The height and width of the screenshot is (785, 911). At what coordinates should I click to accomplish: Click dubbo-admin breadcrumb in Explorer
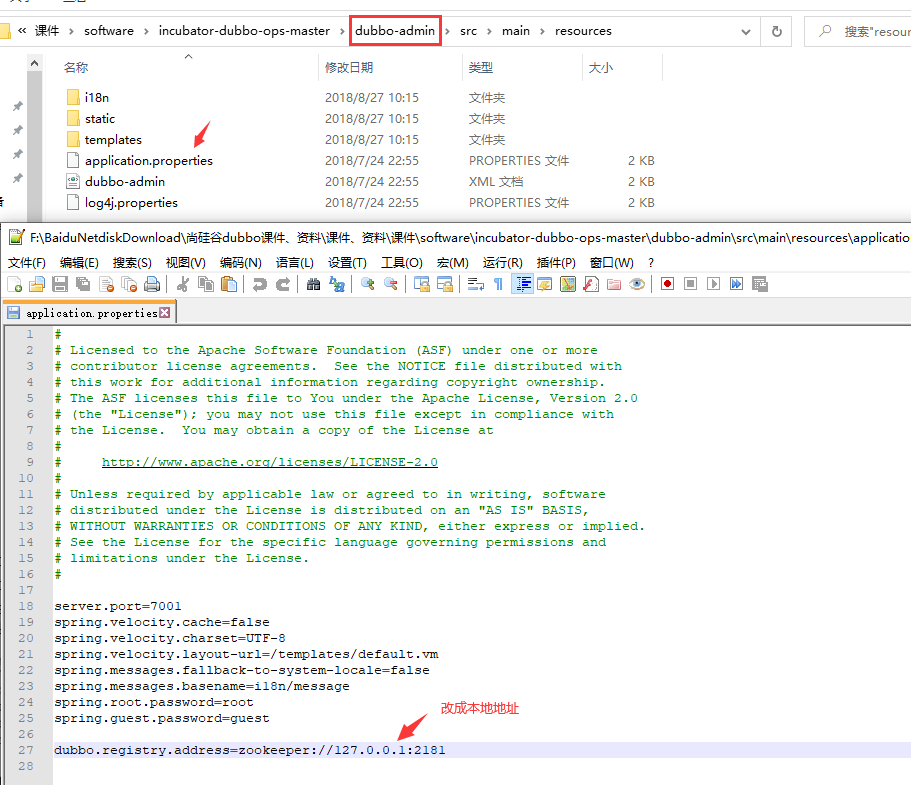(x=395, y=31)
